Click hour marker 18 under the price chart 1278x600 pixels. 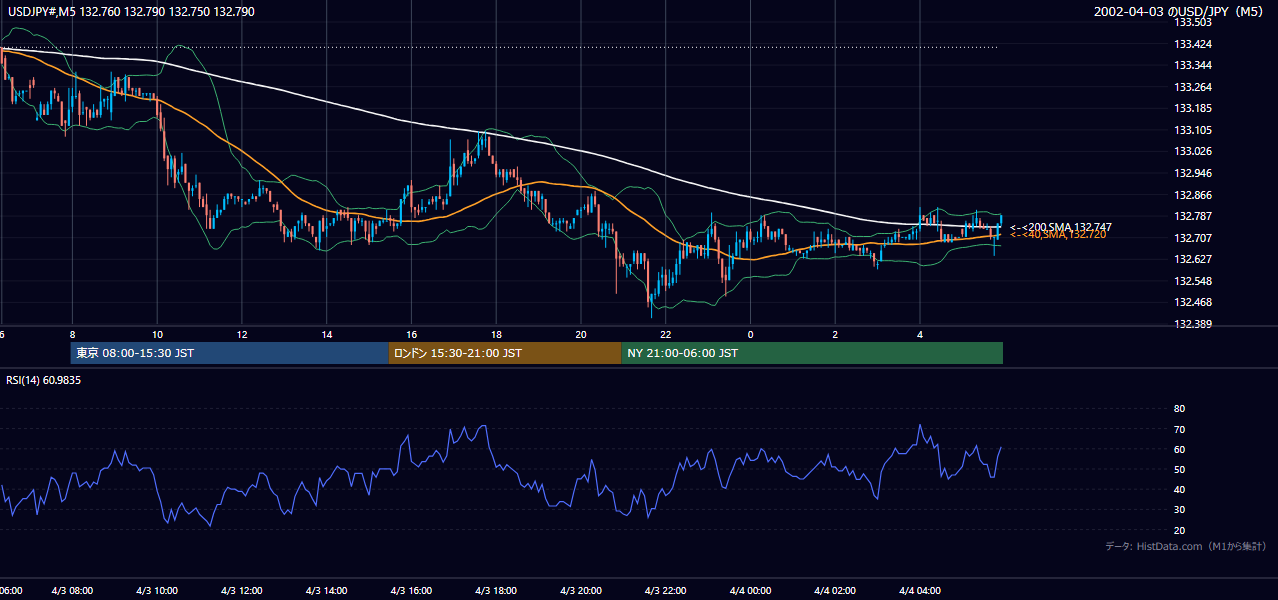(x=497, y=334)
